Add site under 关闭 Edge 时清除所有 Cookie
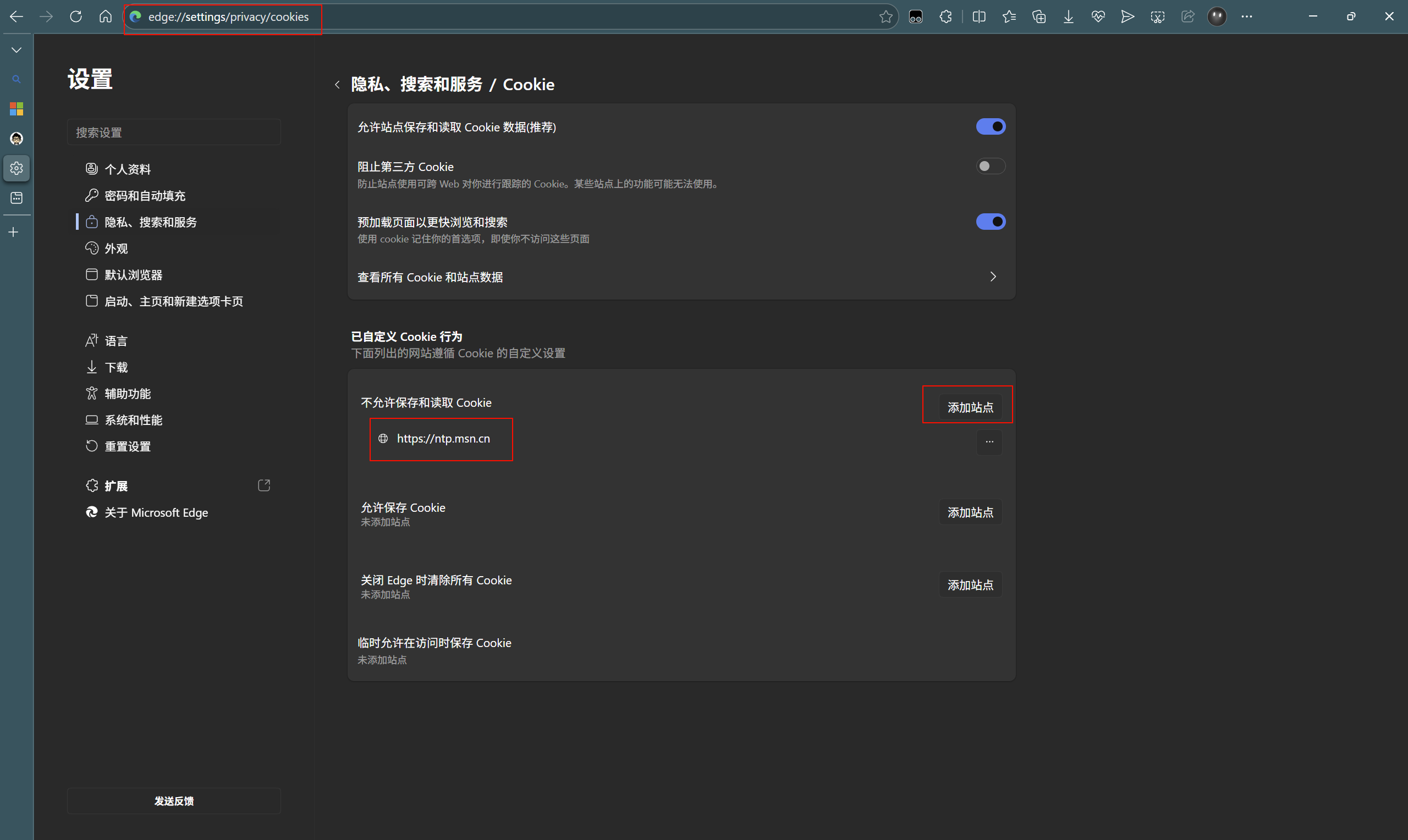Image resolution: width=1408 pixels, height=840 pixels. click(x=970, y=585)
